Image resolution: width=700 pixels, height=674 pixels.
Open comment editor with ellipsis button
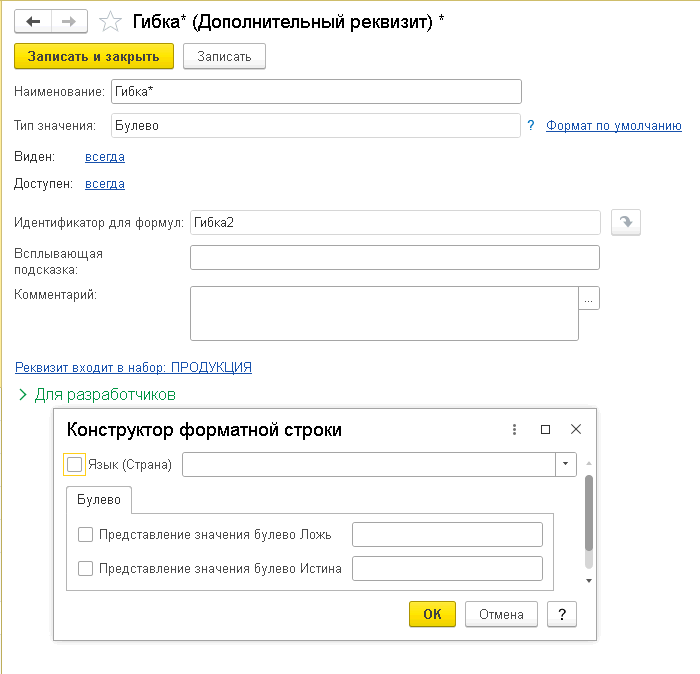(x=589, y=298)
